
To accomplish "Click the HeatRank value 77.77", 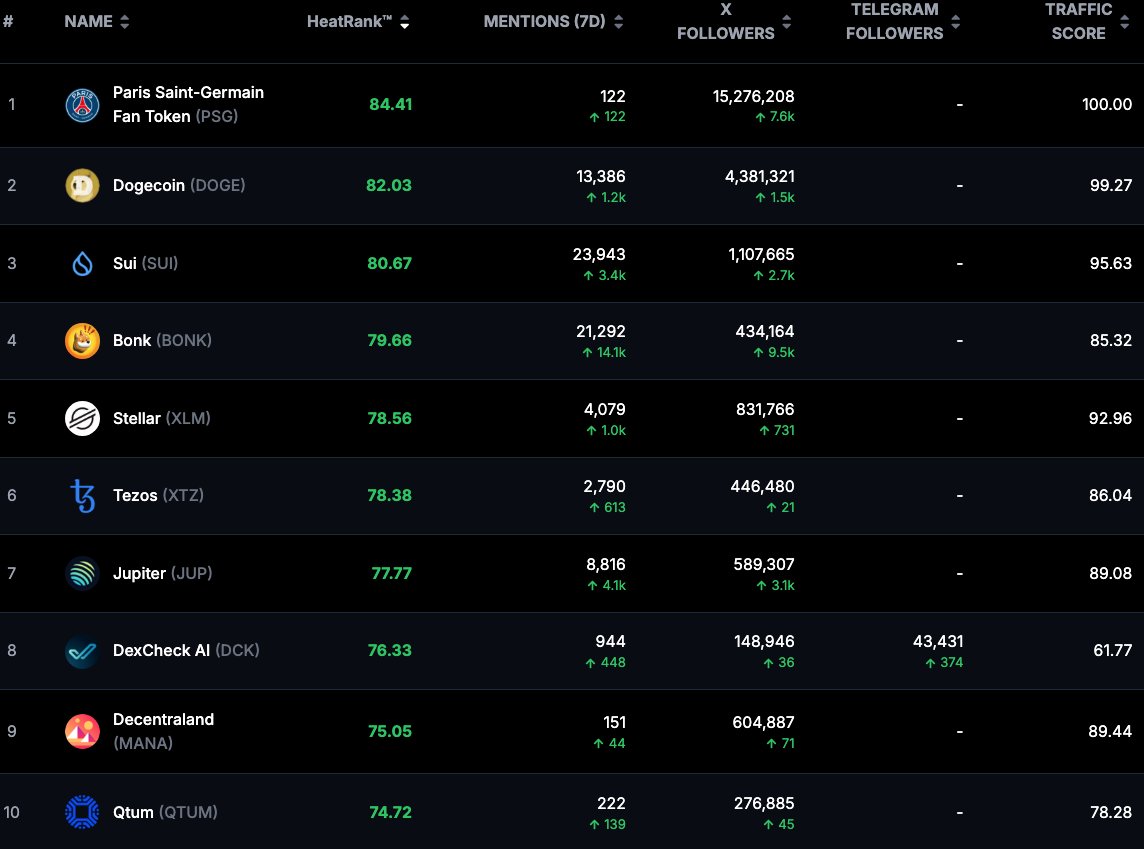I will 392,573.
